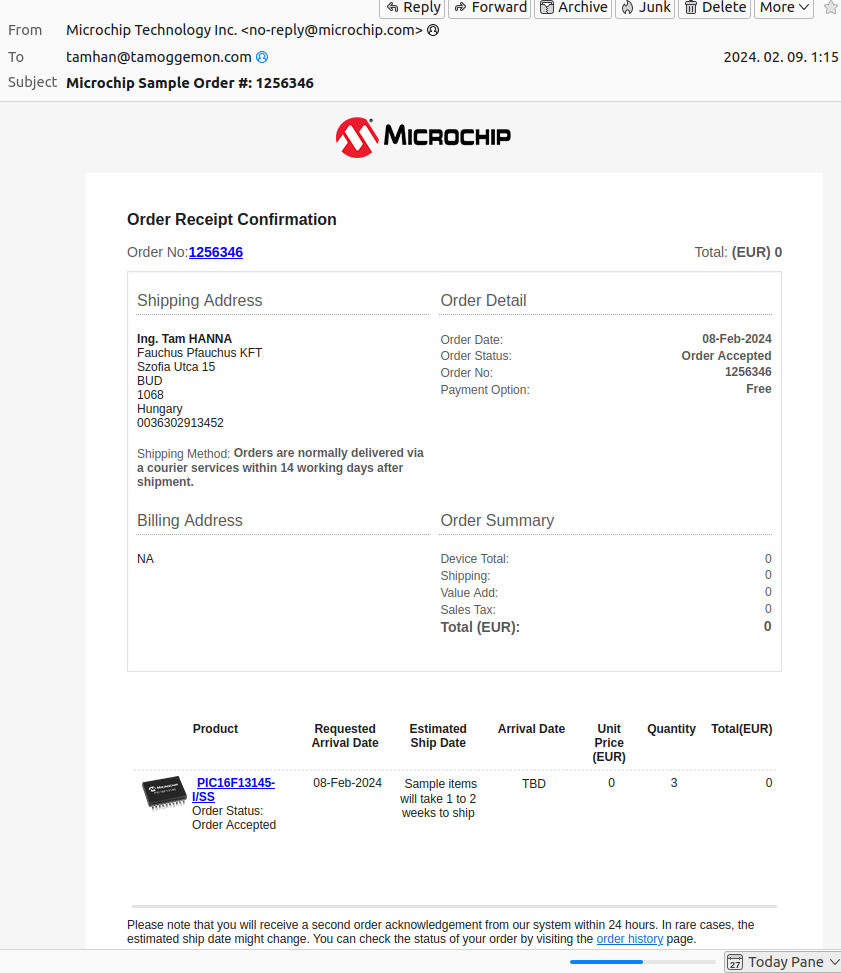Click the Order Summary heading

tap(497, 521)
